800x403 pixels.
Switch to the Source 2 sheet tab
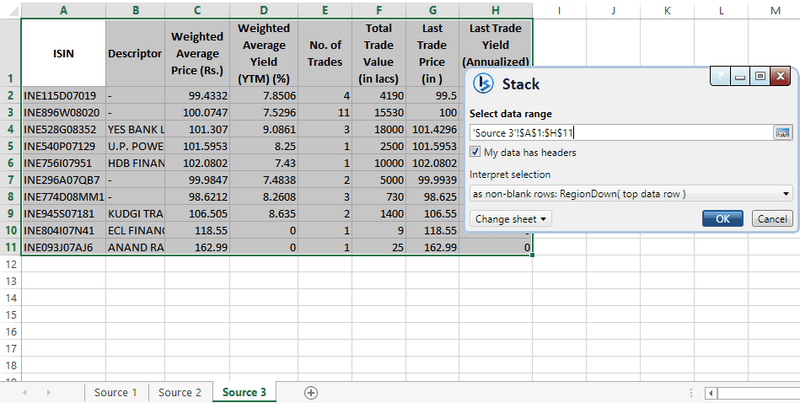(180, 392)
